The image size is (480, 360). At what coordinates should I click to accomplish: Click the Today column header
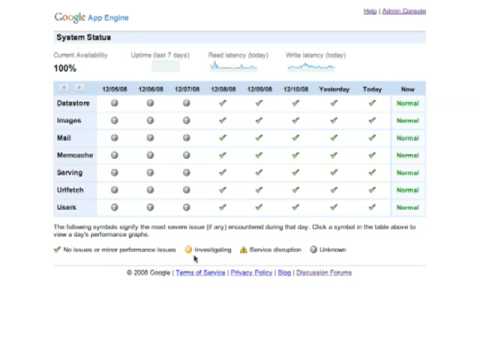tap(372, 89)
